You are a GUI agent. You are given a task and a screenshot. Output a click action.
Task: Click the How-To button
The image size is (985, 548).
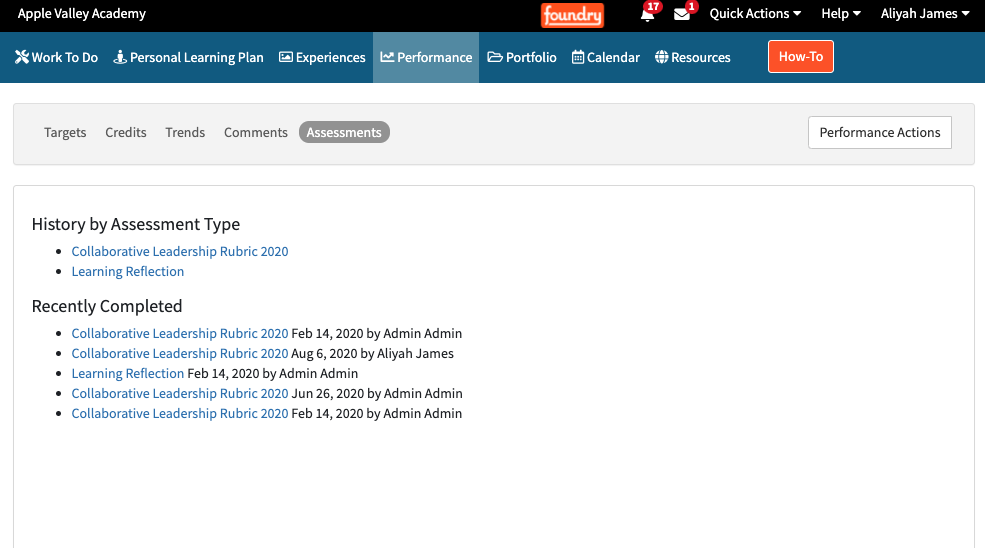[800, 57]
